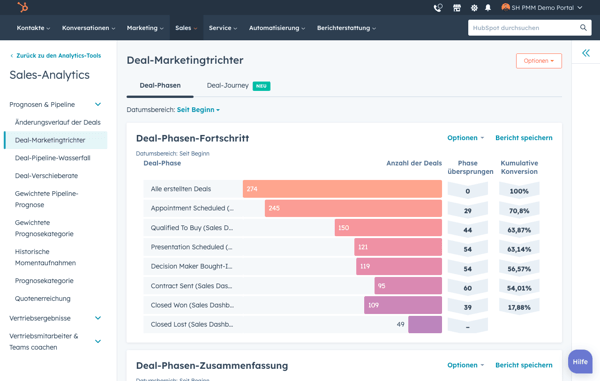Click the Closed Won bar (109)
This screenshot has width=600, height=381.
pos(403,305)
